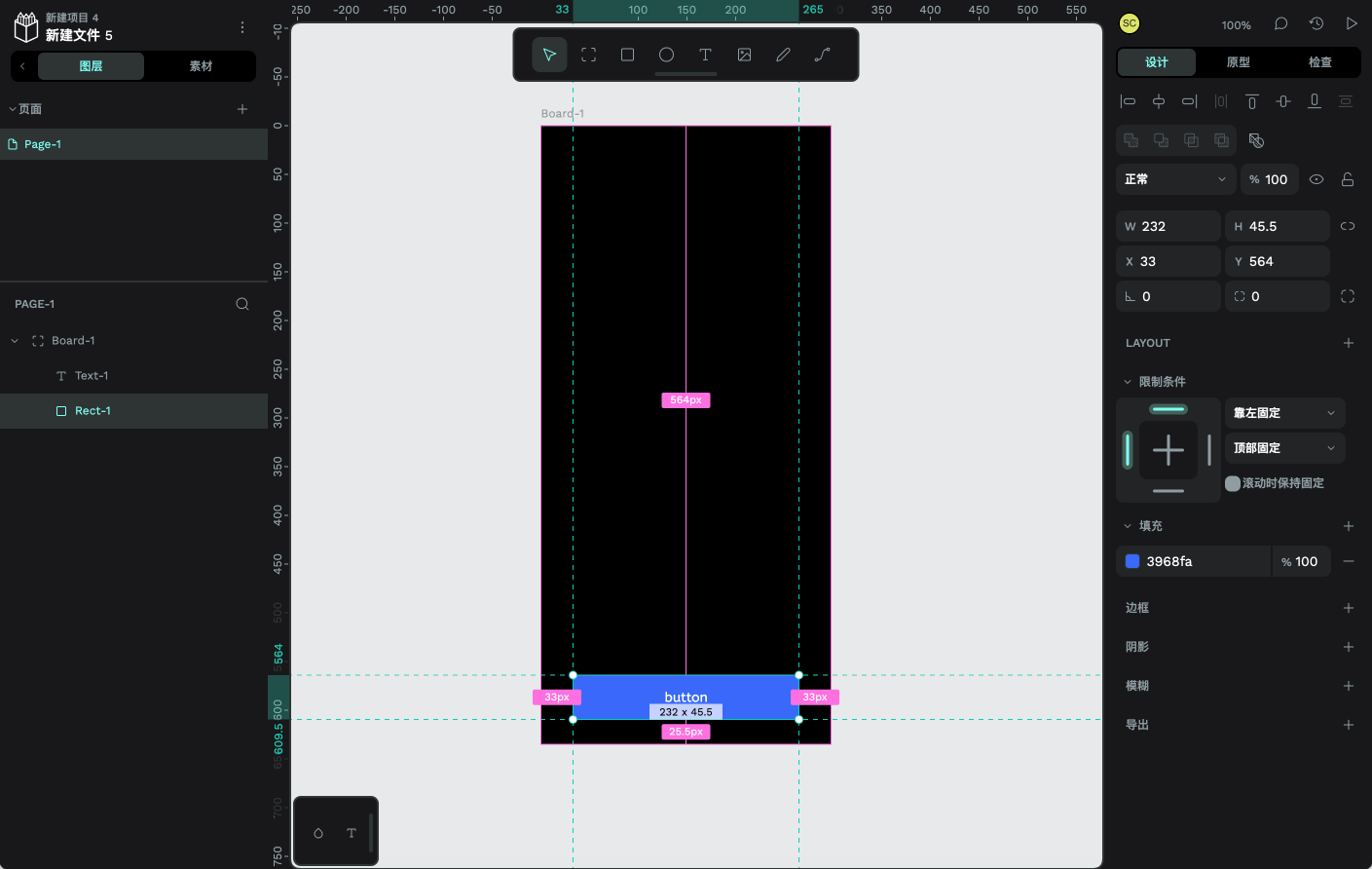Screen dimensions: 1372x869
Task: Open the 靠左固定 constraint dropdown
Action: point(1284,412)
